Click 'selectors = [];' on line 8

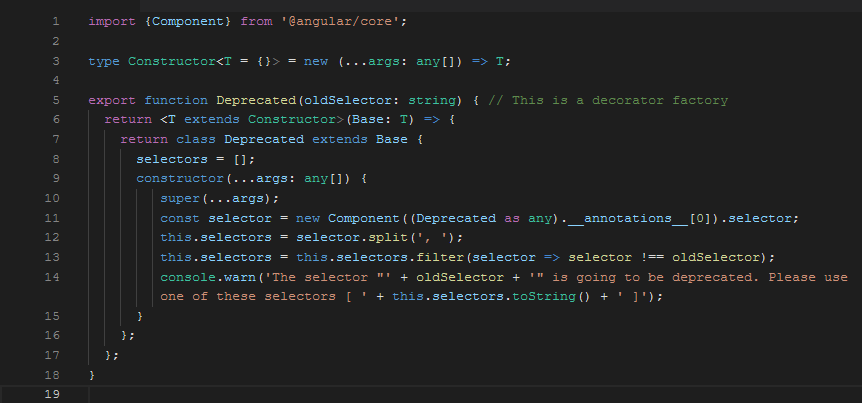click(196, 159)
